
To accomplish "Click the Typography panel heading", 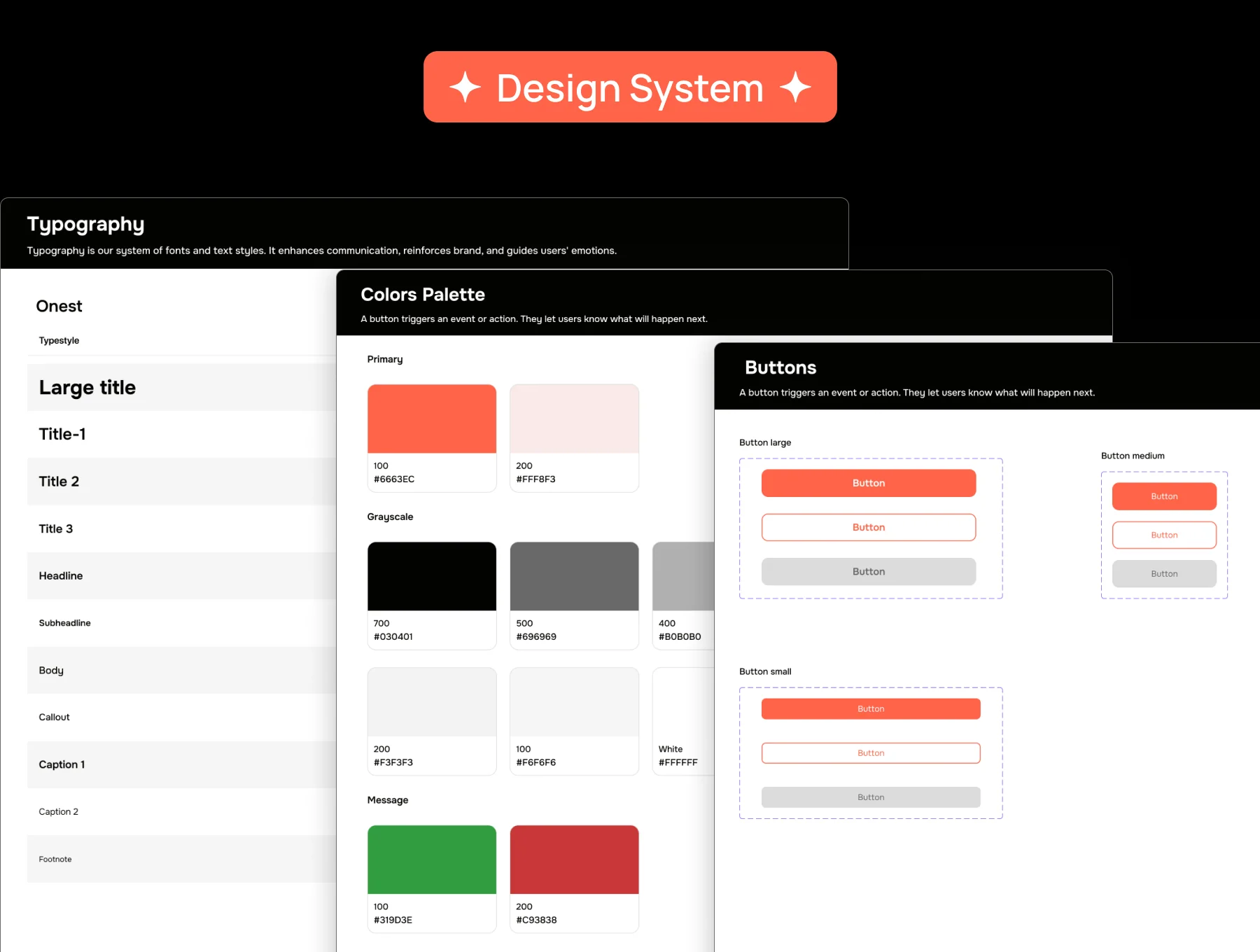I will [85, 225].
